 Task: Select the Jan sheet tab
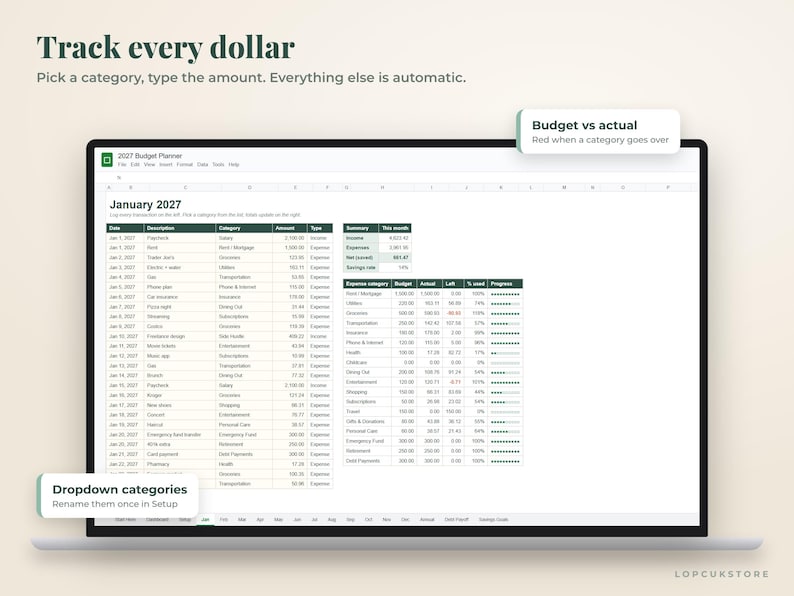coord(205,520)
